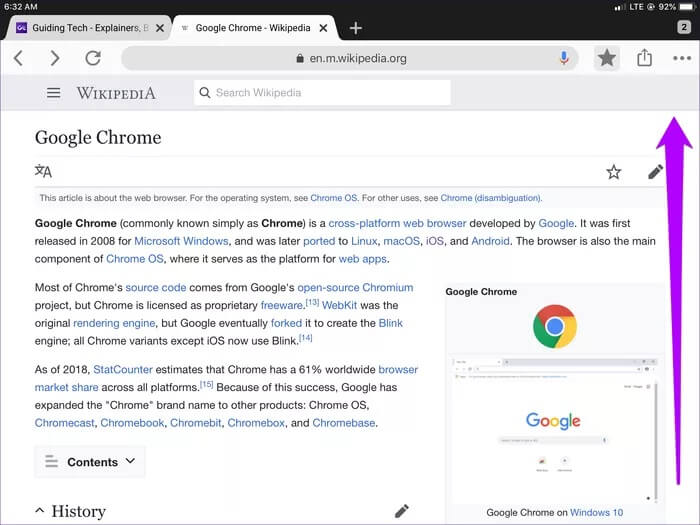Image resolution: width=700 pixels, height=525 pixels.
Task: Open the Linux link
Action: tap(364, 241)
